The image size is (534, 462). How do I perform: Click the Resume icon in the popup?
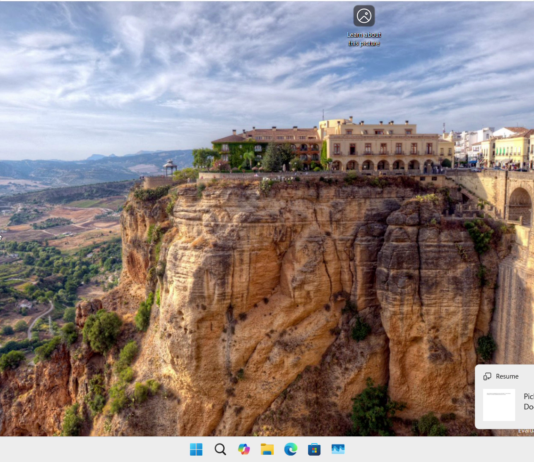(x=487, y=376)
